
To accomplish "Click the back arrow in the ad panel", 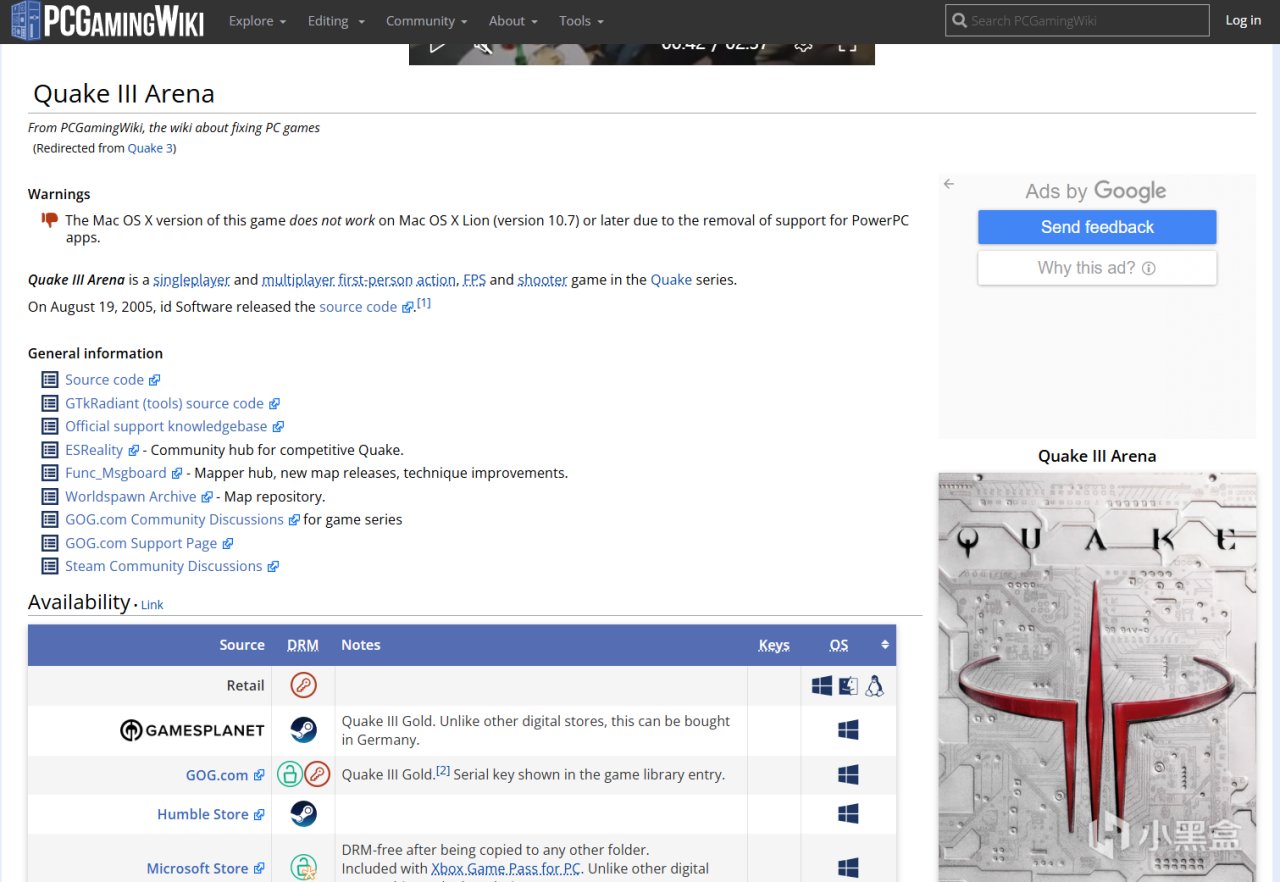I will pos(949,184).
